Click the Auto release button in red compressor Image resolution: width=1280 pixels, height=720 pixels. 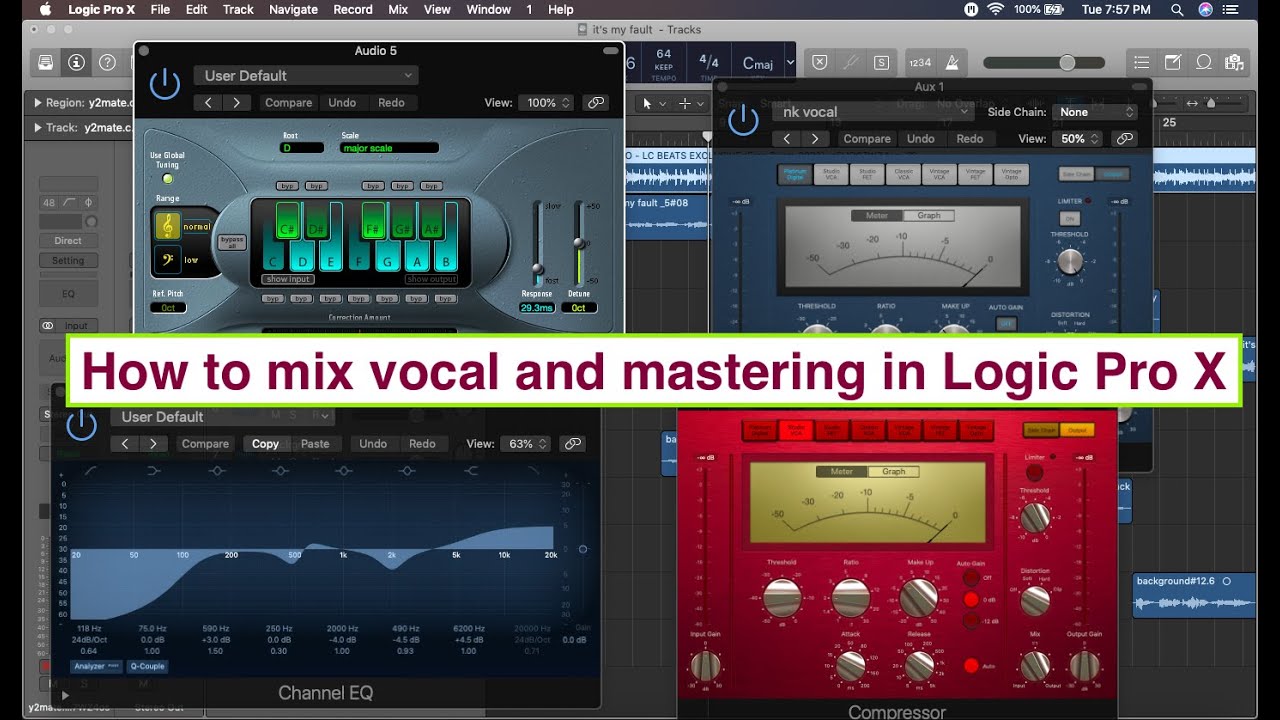point(970,665)
